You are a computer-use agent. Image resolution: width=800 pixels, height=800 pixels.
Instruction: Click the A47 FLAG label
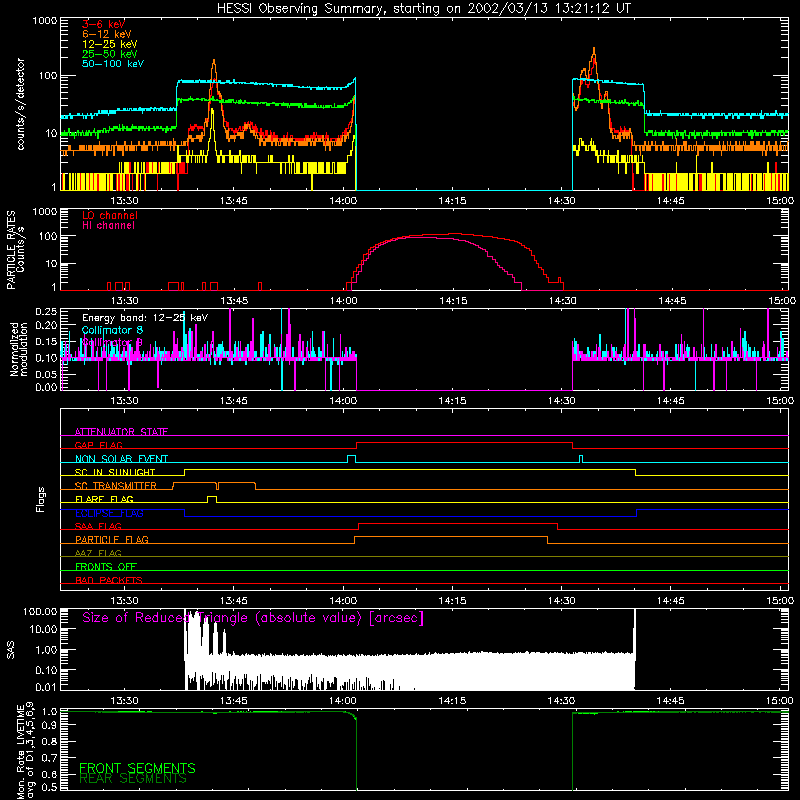click(x=98, y=553)
